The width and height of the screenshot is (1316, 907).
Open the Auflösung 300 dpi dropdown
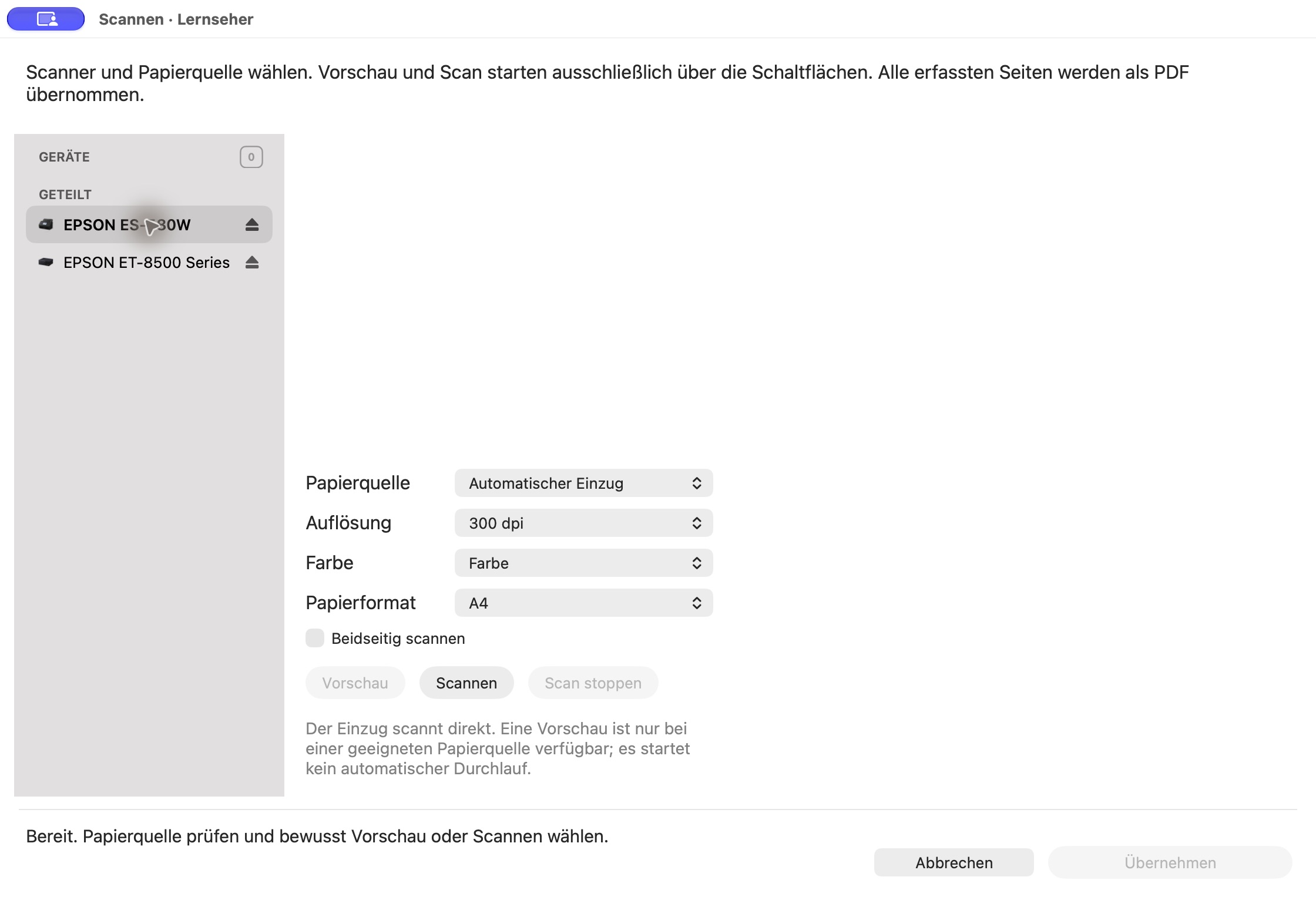coord(584,523)
